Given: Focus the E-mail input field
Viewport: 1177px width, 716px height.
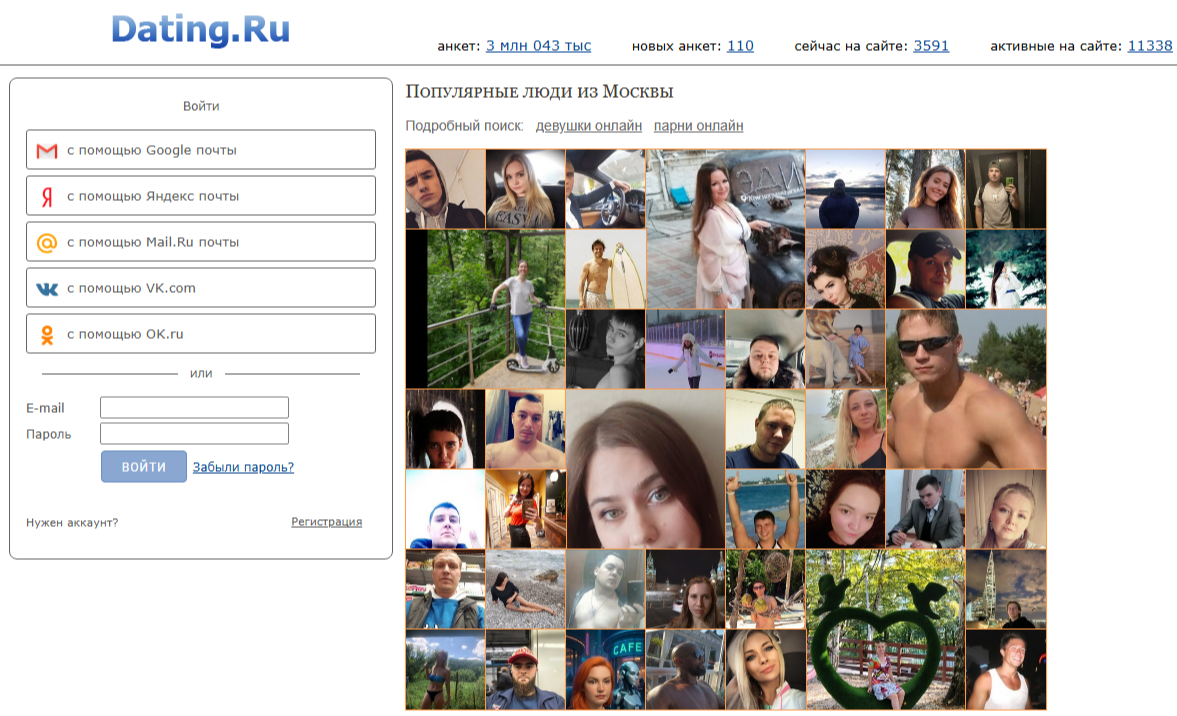Looking at the screenshot, I should 194,408.
